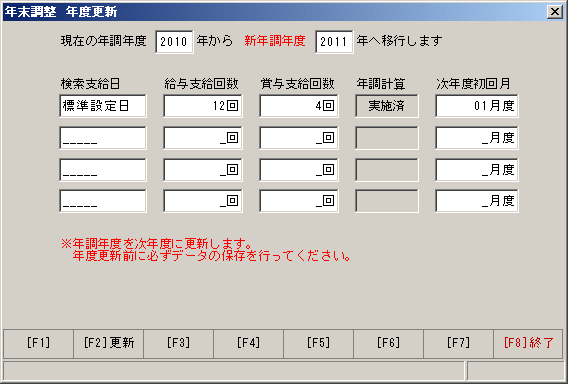This screenshot has width=568, height=384.
Task: Click the [F8]終了 button
Action: pos(528,343)
